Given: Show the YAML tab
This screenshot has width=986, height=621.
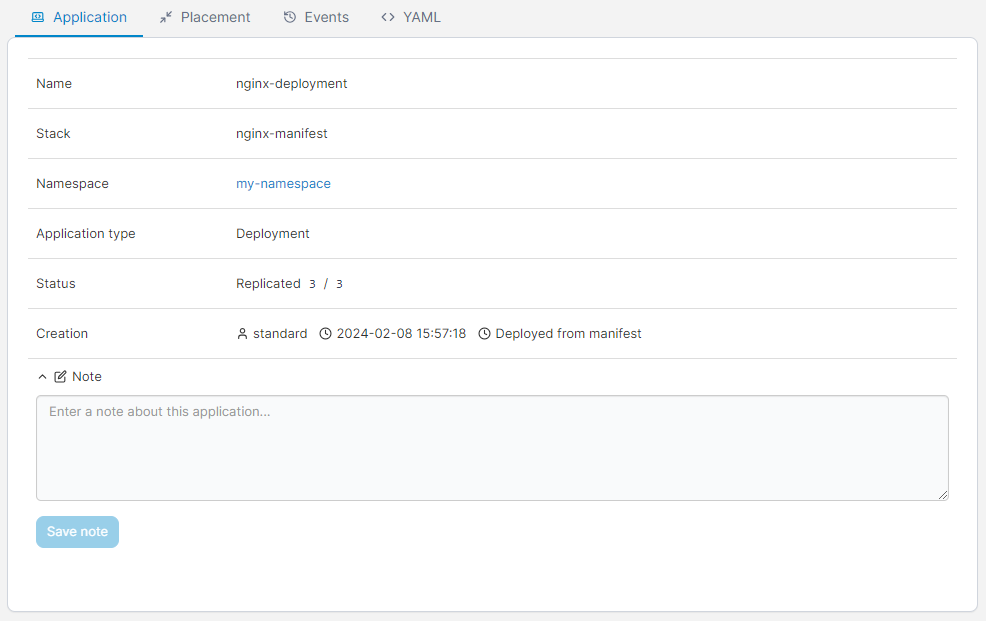Looking at the screenshot, I should pos(421,17).
